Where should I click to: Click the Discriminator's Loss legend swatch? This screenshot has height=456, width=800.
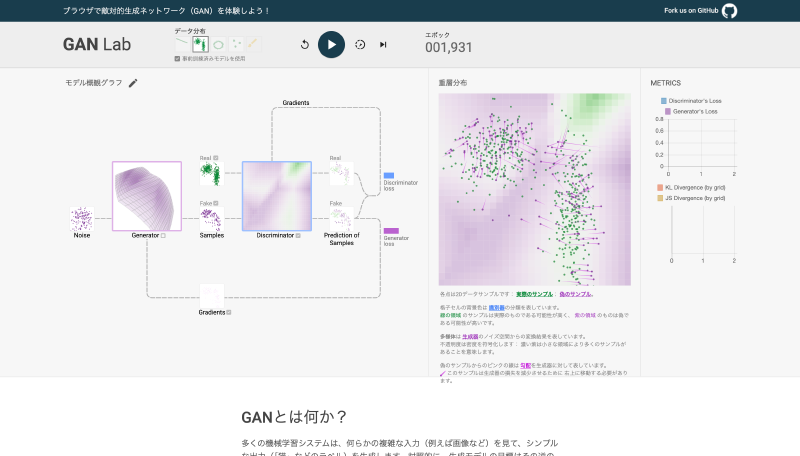pos(664,101)
